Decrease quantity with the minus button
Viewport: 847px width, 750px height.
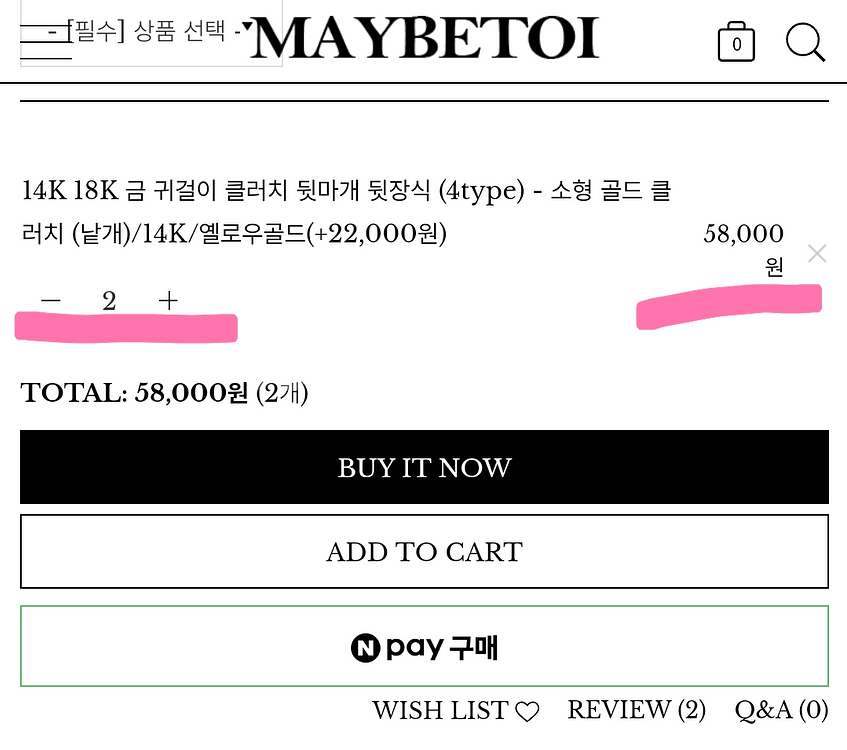click(50, 300)
